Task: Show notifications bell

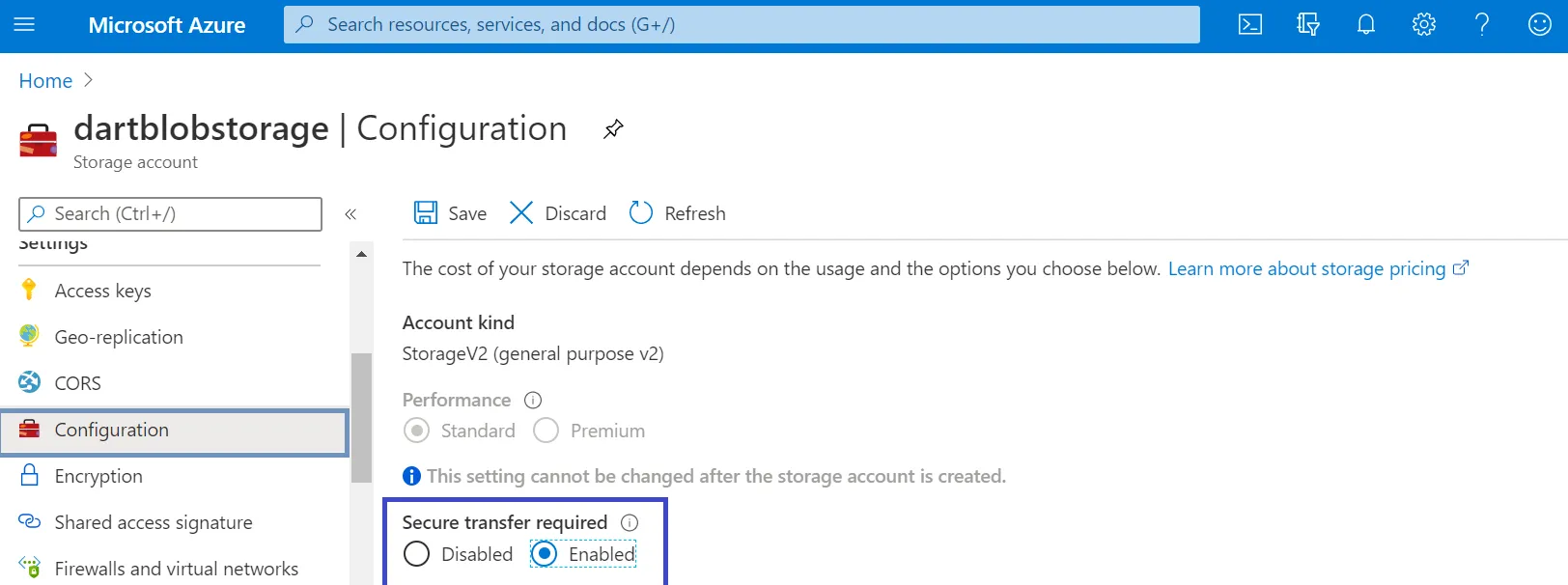Action: coord(1366,24)
